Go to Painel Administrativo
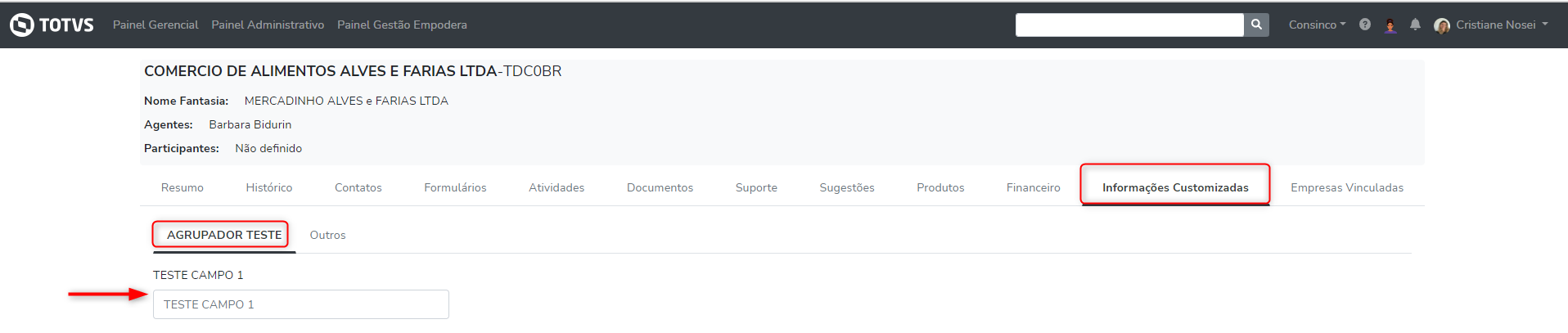The height and width of the screenshot is (333, 1568). [268, 25]
